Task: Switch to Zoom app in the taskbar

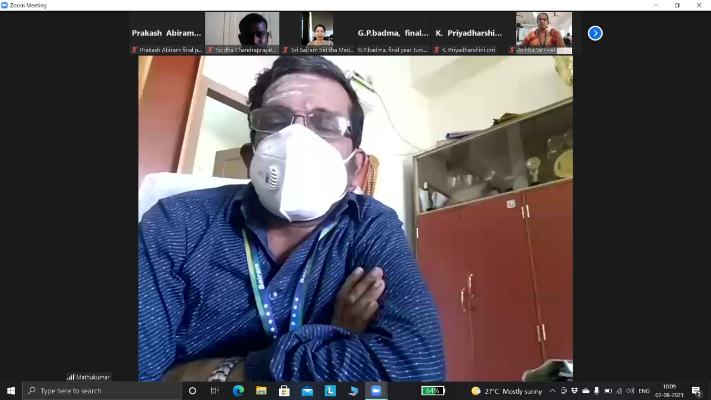Action: [x=376, y=390]
